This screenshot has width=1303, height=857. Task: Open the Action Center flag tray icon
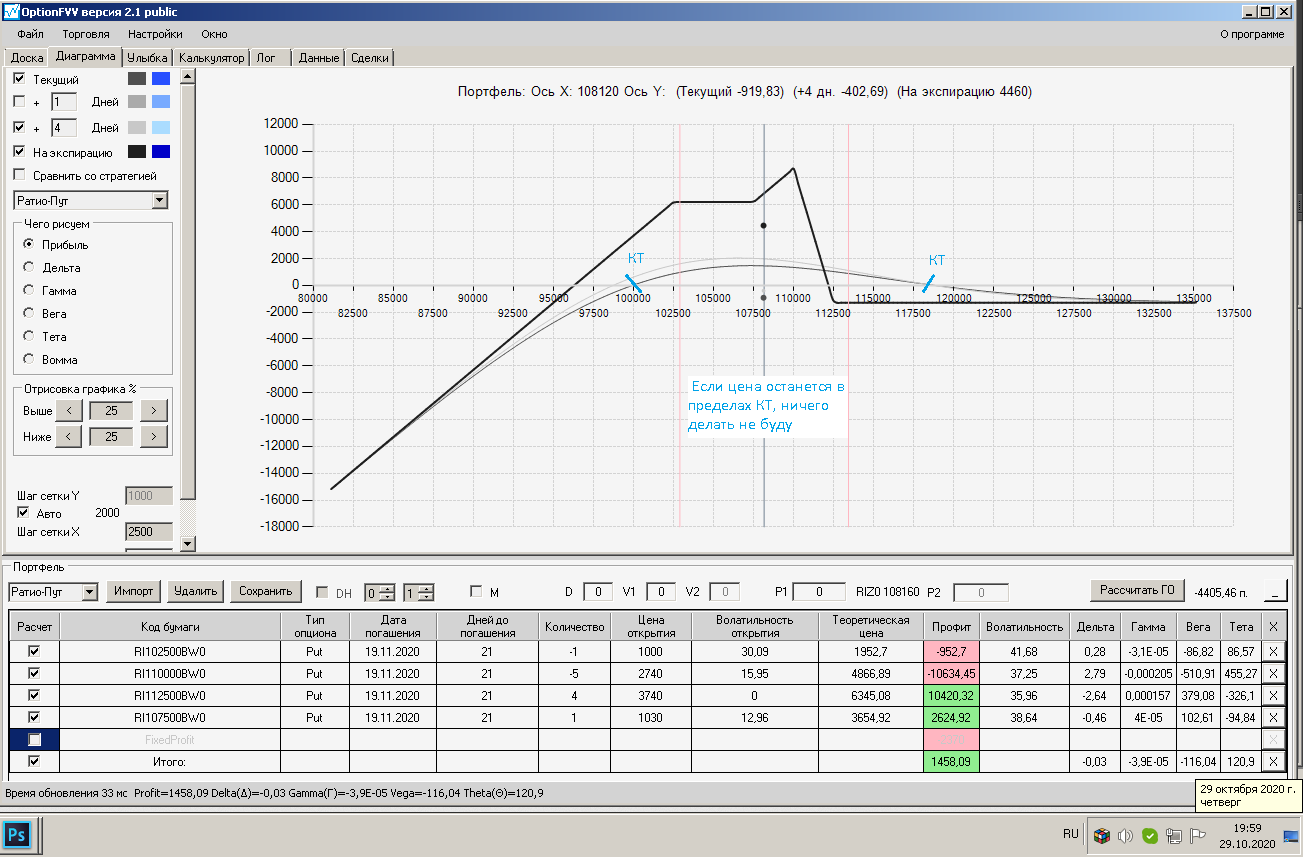(1198, 835)
